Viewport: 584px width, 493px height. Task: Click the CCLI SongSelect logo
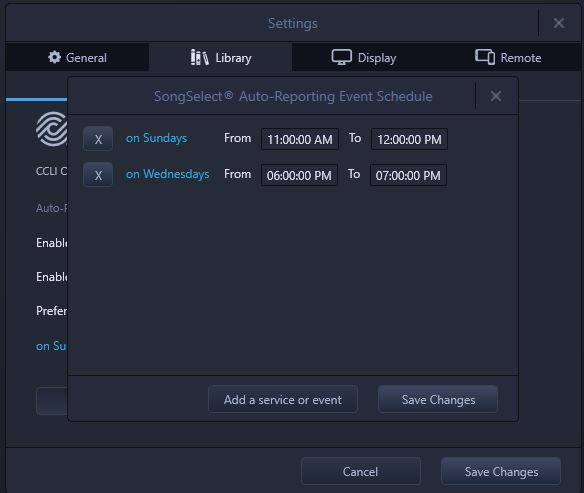point(52,129)
